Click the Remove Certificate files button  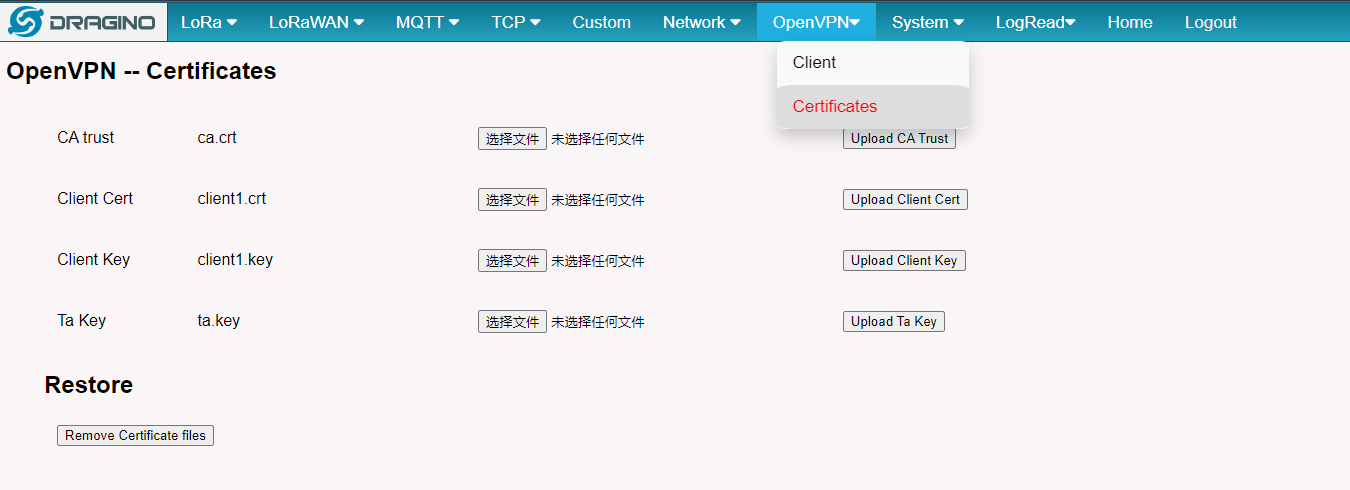(x=135, y=436)
